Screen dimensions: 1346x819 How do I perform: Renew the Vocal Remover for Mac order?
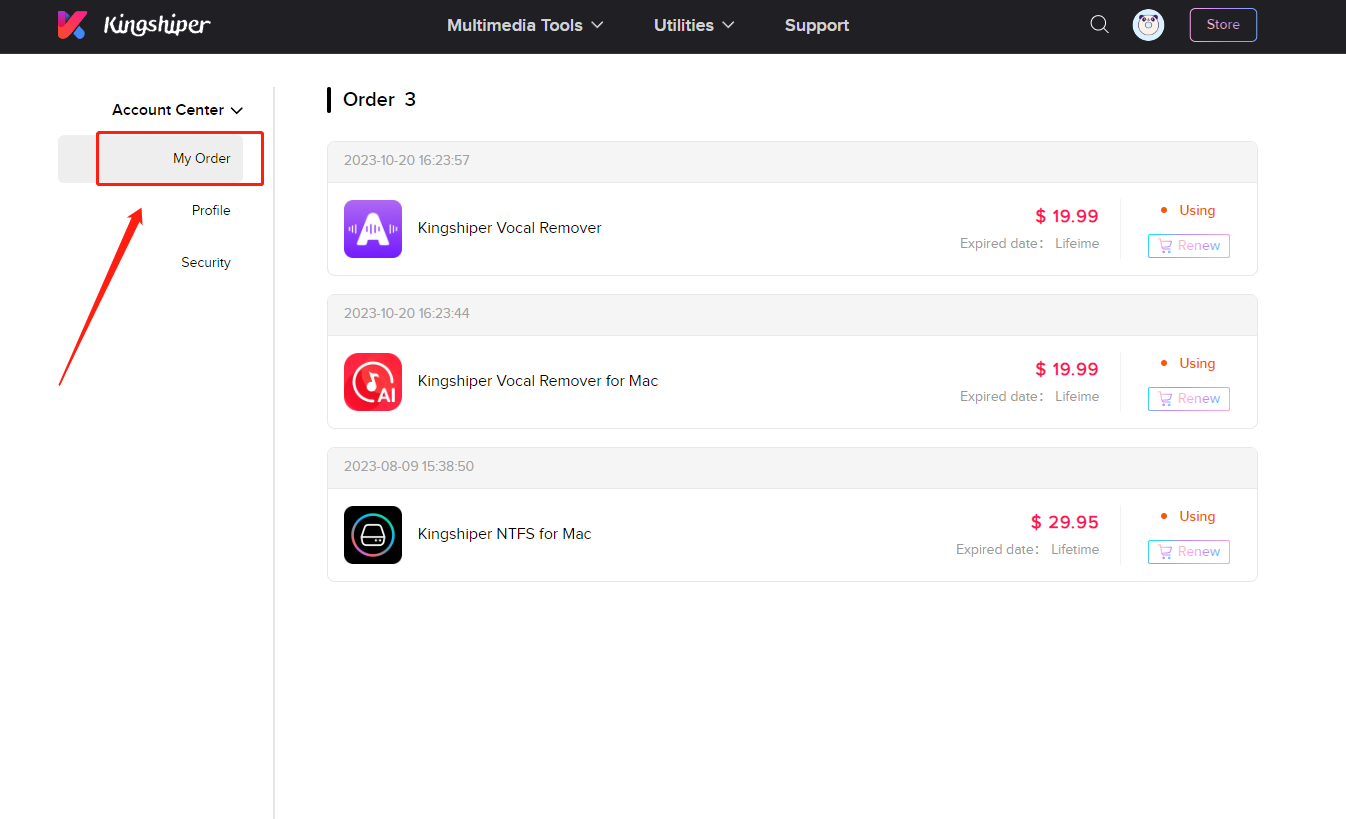tap(1189, 399)
